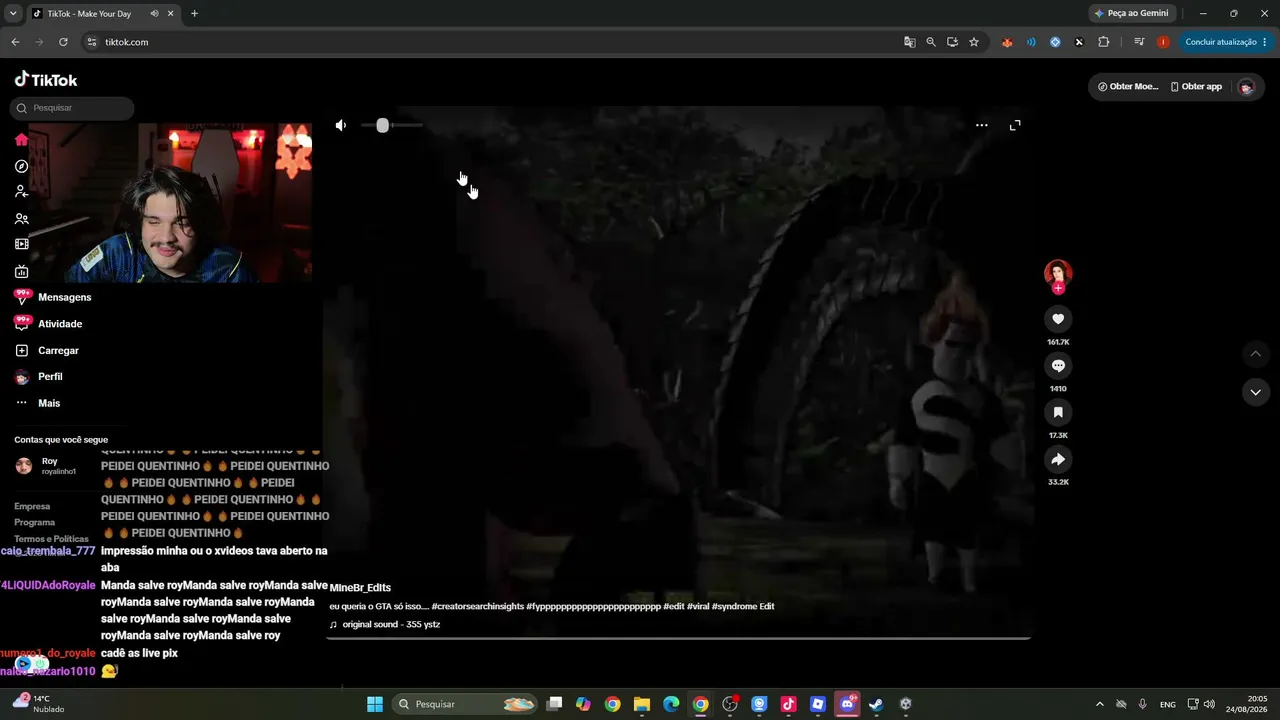This screenshot has height=720, width=1280.
Task: Like the video with the heart icon
Action: tap(1058, 319)
